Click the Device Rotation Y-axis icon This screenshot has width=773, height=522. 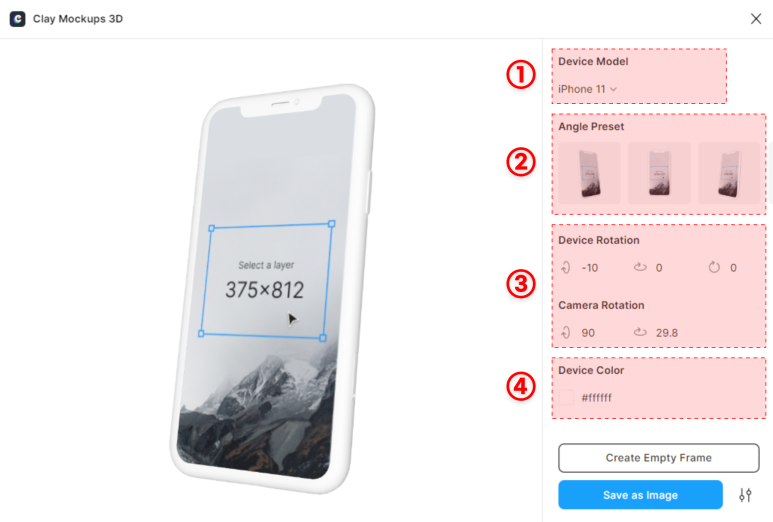tap(640, 267)
